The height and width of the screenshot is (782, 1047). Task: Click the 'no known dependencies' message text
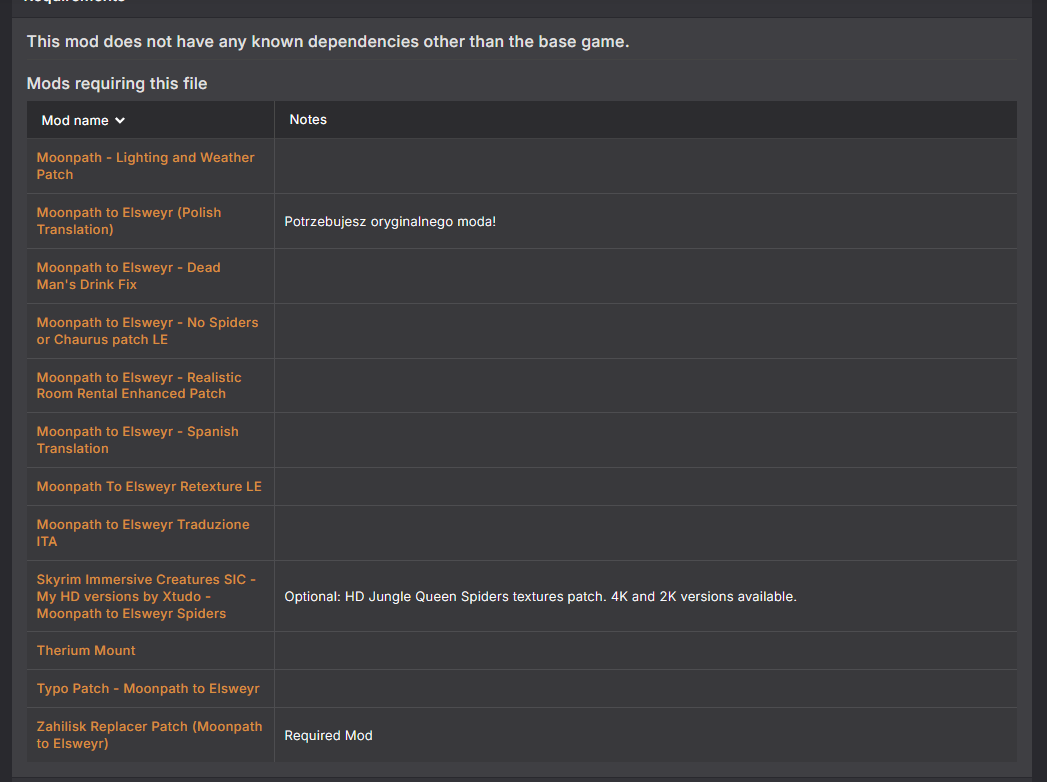click(x=328, y=41)
